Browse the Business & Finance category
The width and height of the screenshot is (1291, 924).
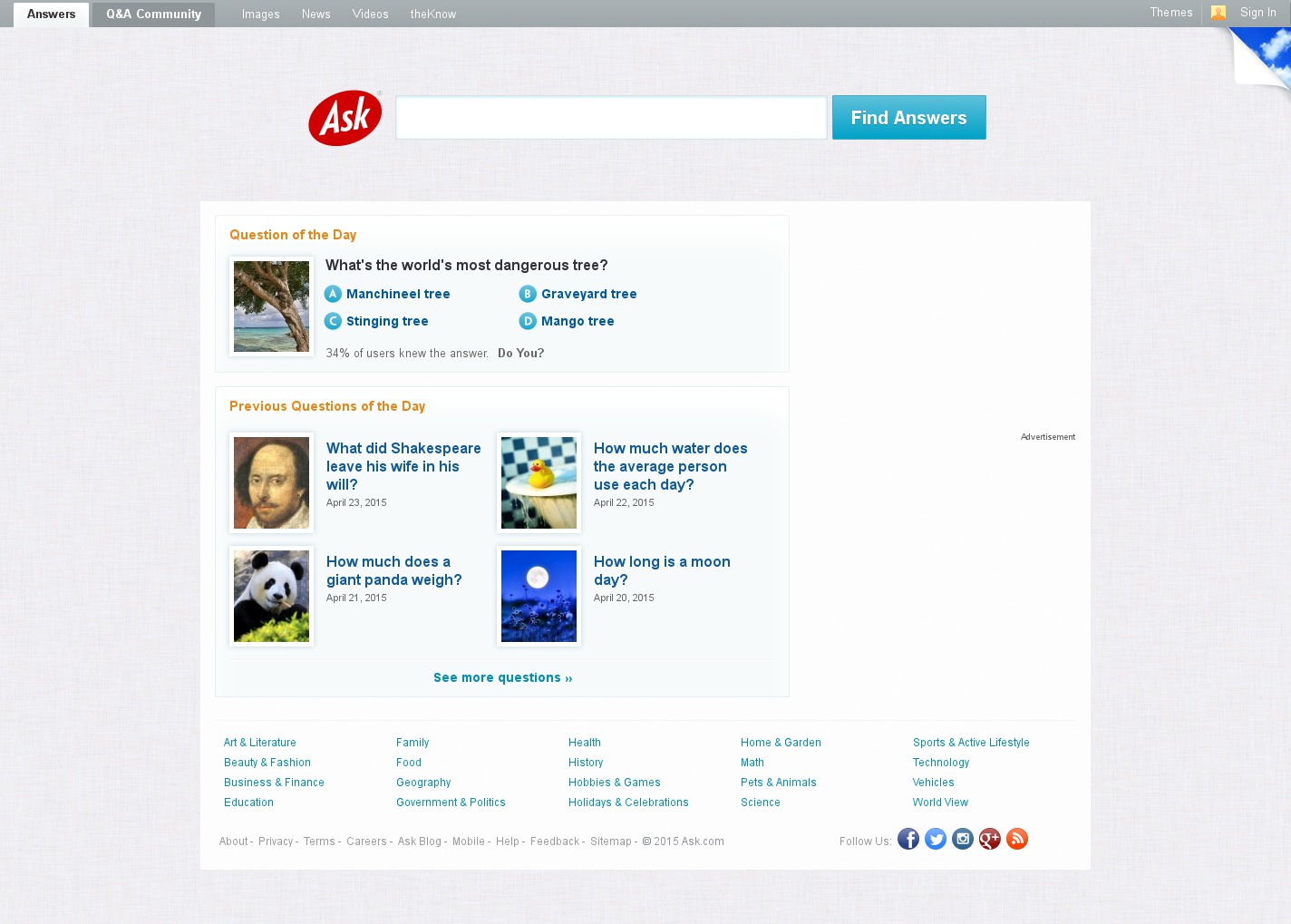274,783
